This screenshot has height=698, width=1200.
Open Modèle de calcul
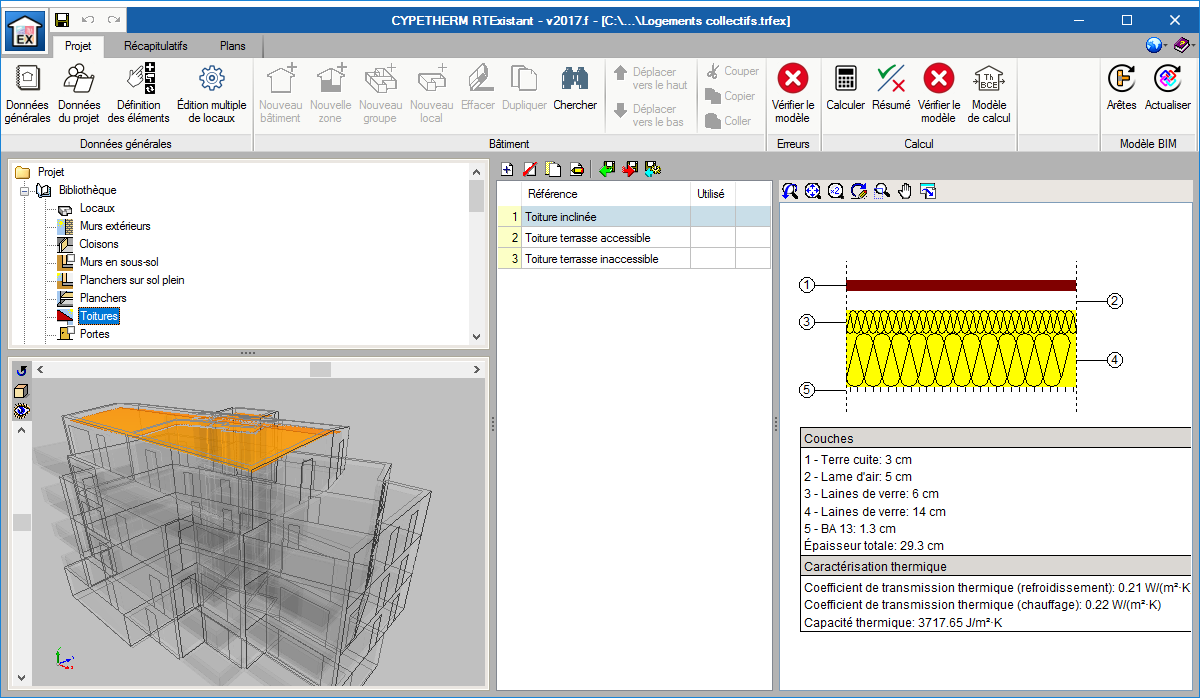(x=989, y=93)
